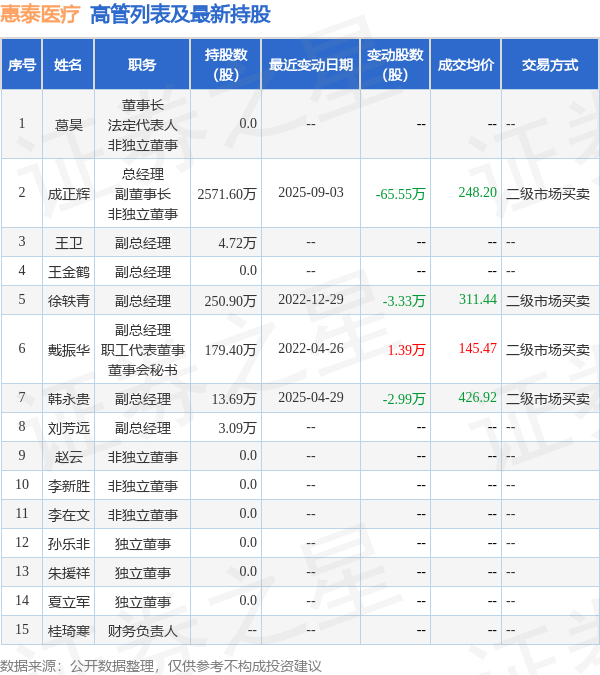Click 二级市场买卖 in 韩永贵's row

click(547, 399)
